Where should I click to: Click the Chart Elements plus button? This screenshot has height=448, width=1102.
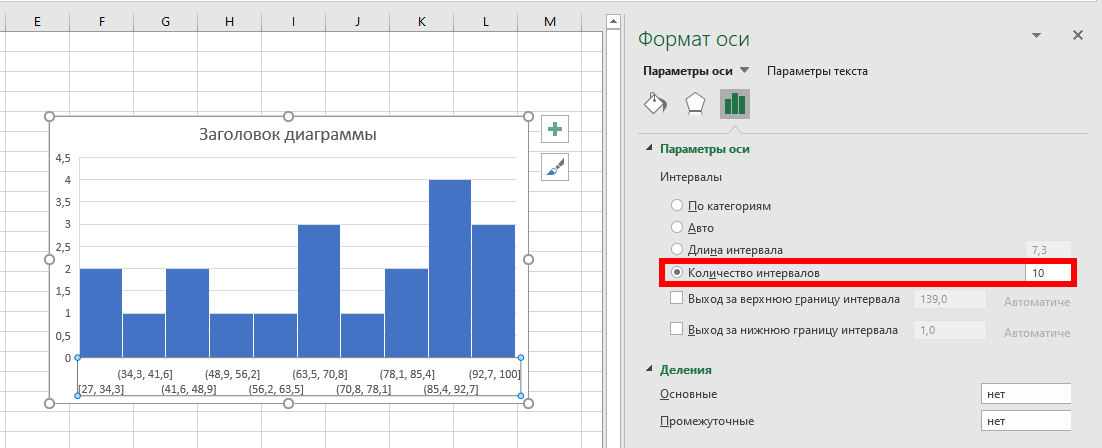[x=555, y=128]
